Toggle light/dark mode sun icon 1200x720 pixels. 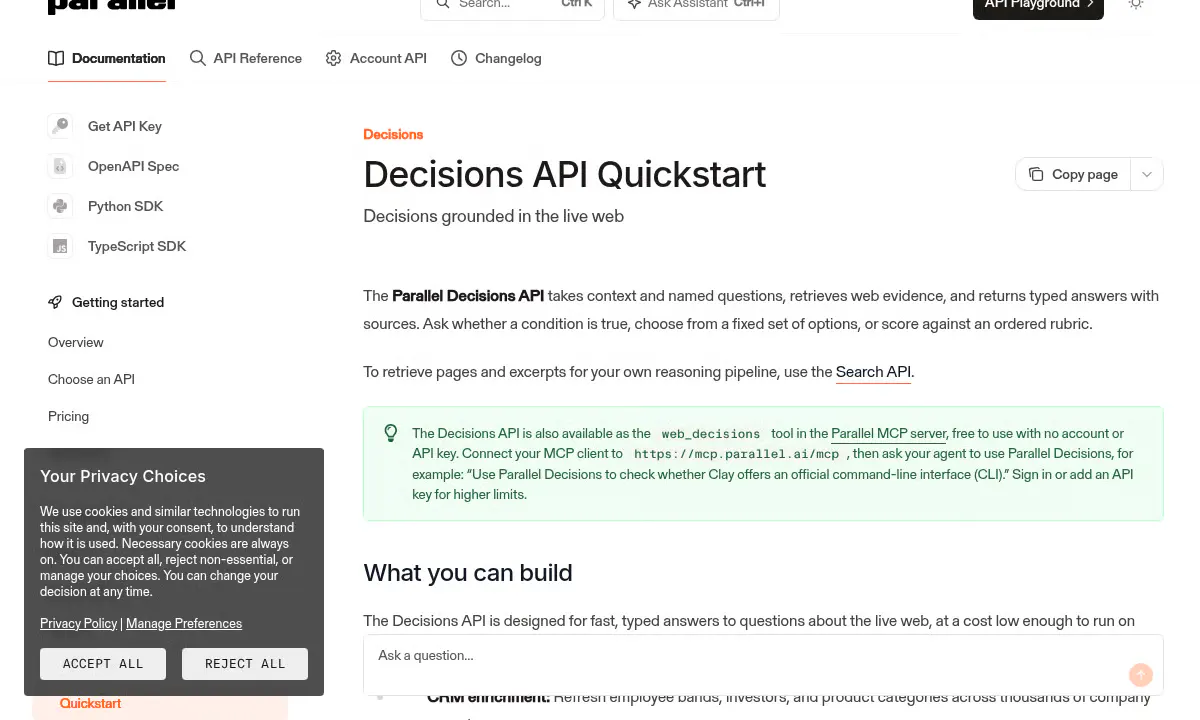pos(1136,4)
